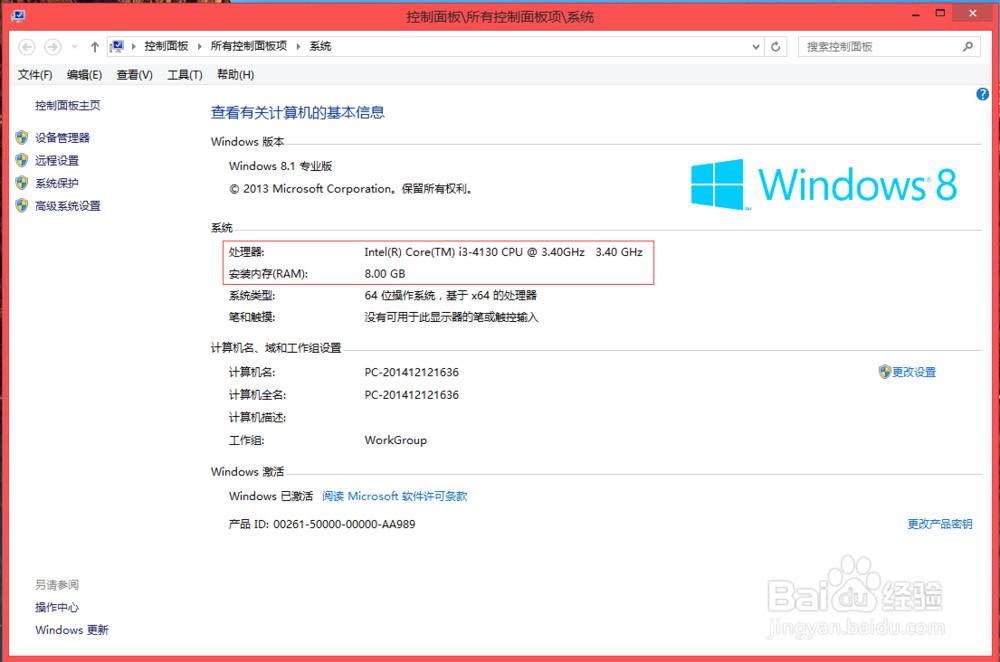Click the computer icon in address bar
1000x662 pixels.
117,46
